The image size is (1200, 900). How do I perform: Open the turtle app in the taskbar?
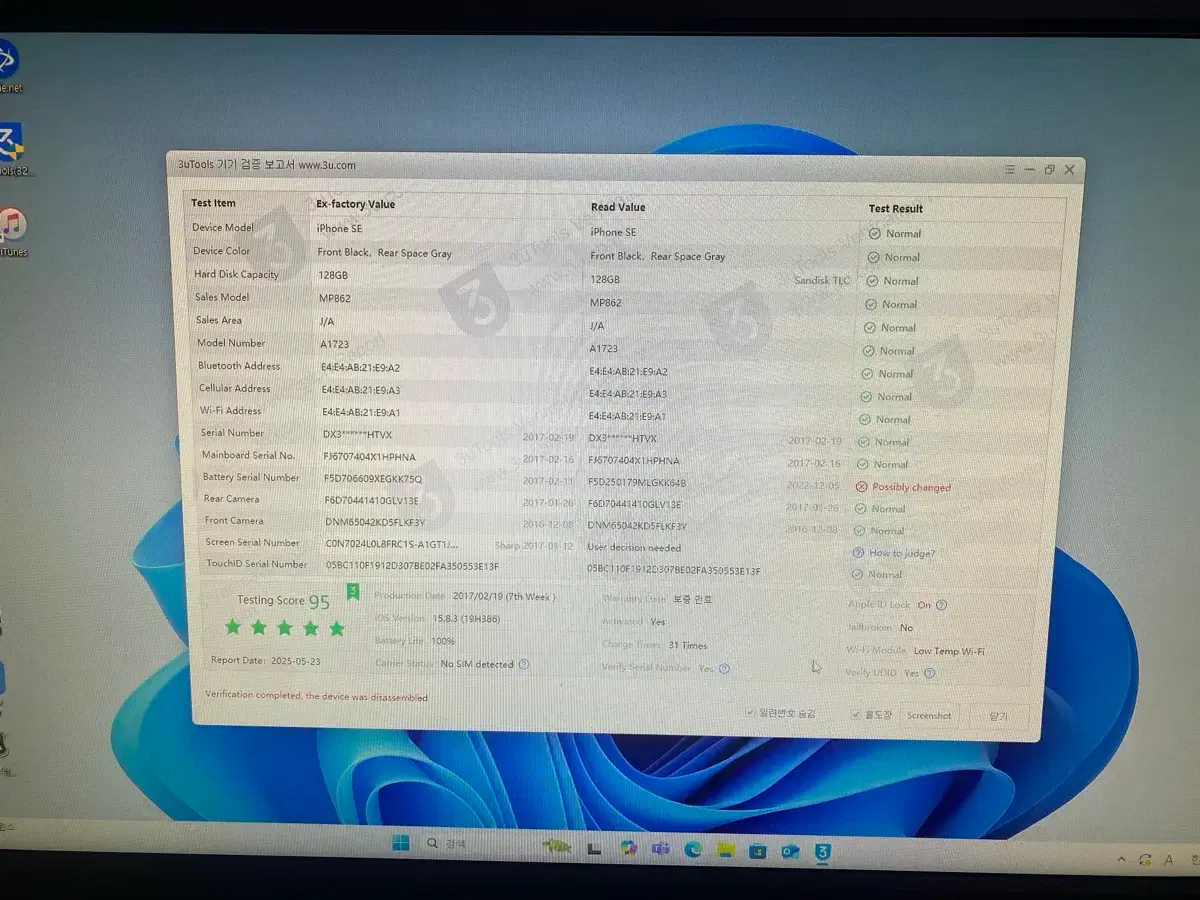558,846
